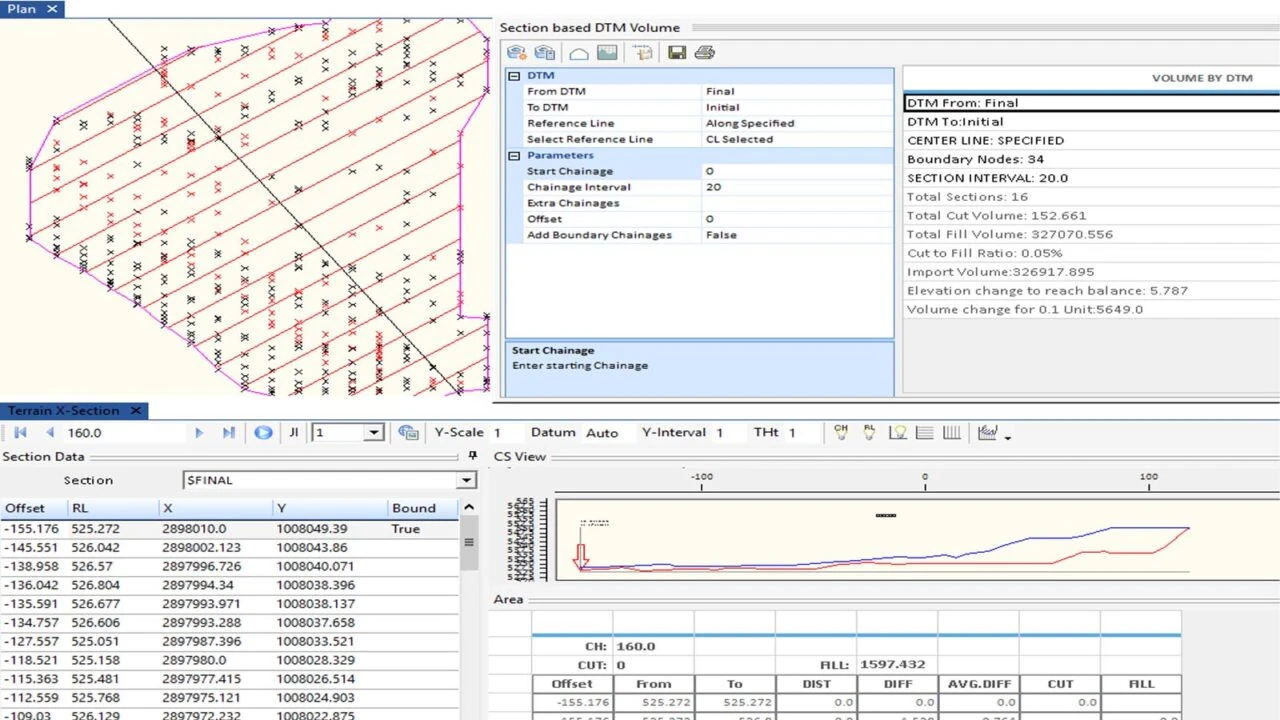Click the section settings icon beside Y-Scale
1280x720 pixels.
tap(408, 433)
